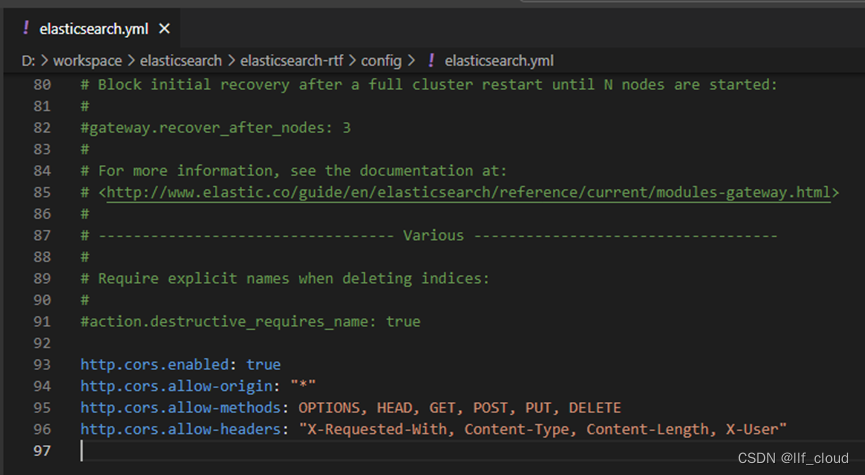This screenshot has height=475, width=865.
Task: Click the "*" allow-origin value
Action: [303, 386]
